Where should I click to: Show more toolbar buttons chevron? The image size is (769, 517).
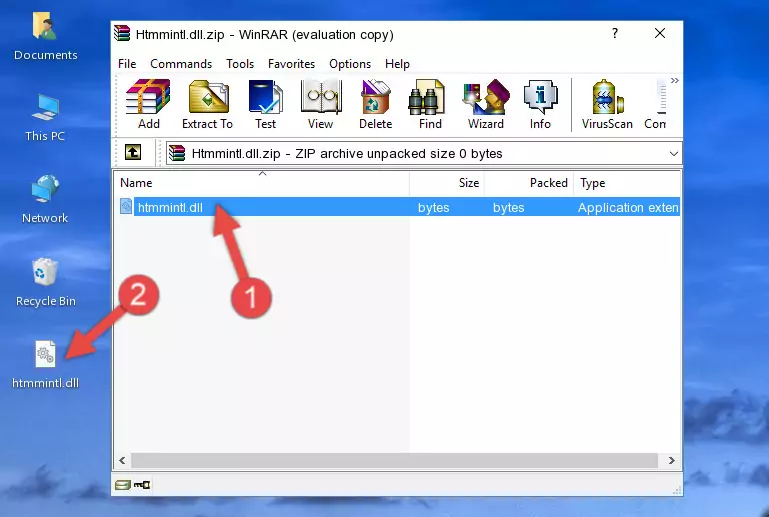[x=675, y=80]
